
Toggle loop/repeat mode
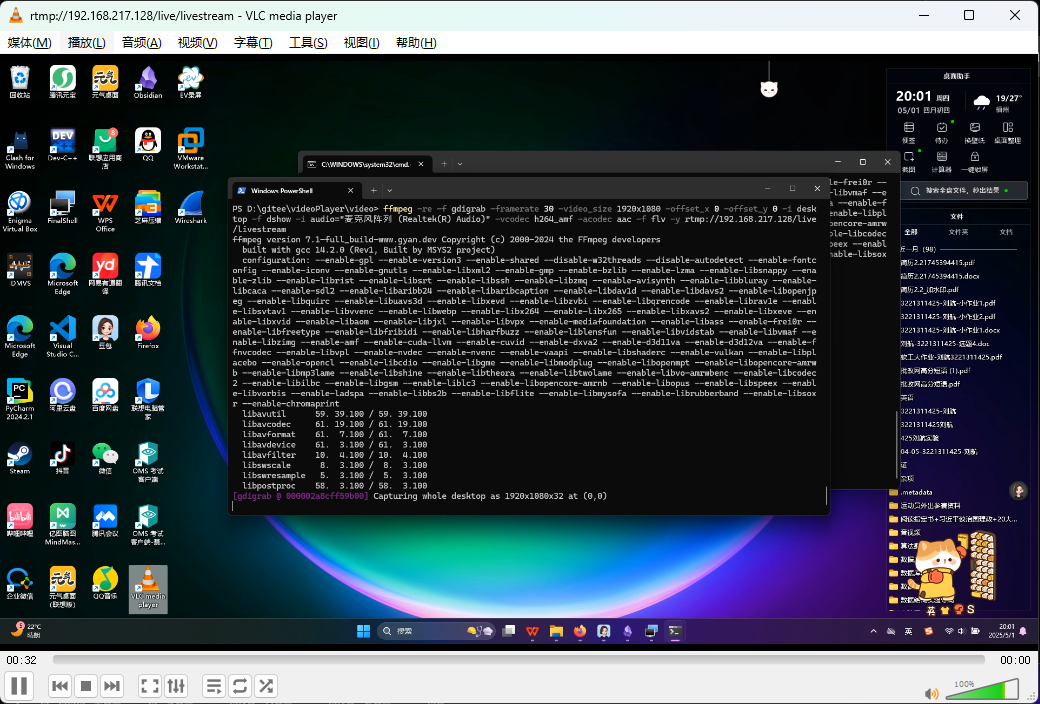pos(239,686)
